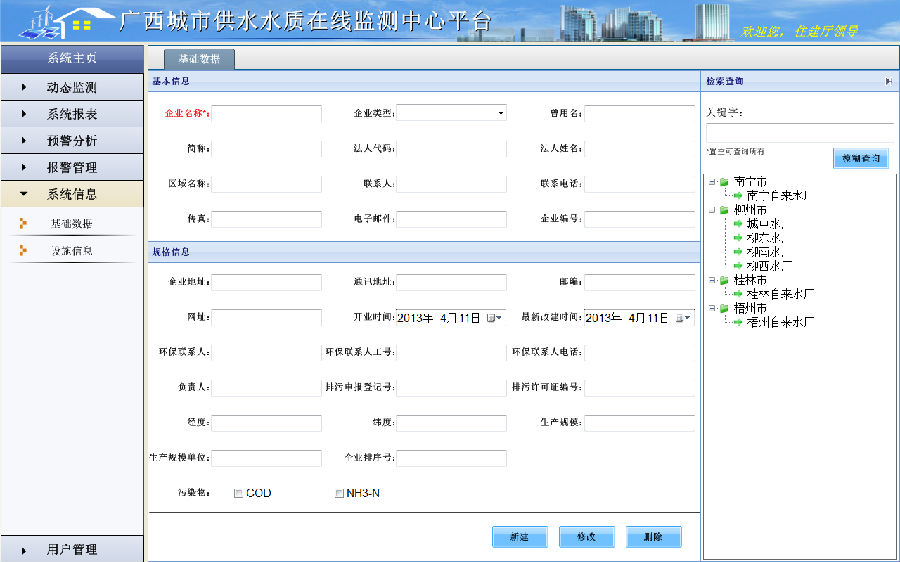This screenshot has width=900, height=562.
Task: Click the 删除 button
Action: (653, 537)
